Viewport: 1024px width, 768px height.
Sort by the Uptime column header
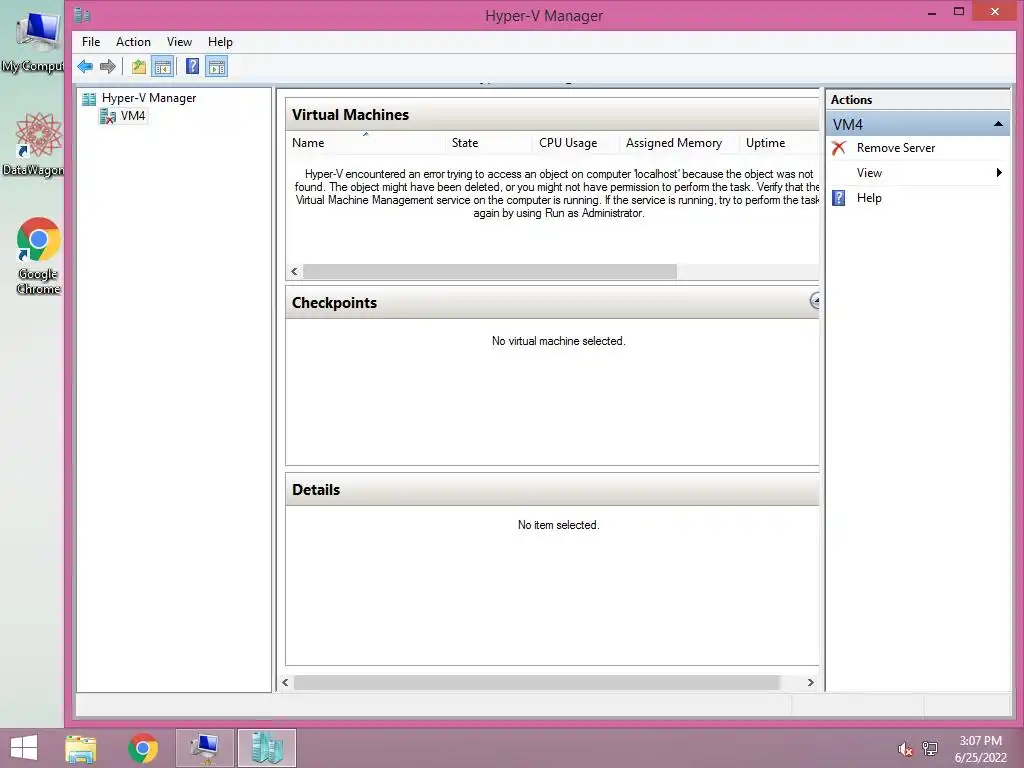point(778,143)
